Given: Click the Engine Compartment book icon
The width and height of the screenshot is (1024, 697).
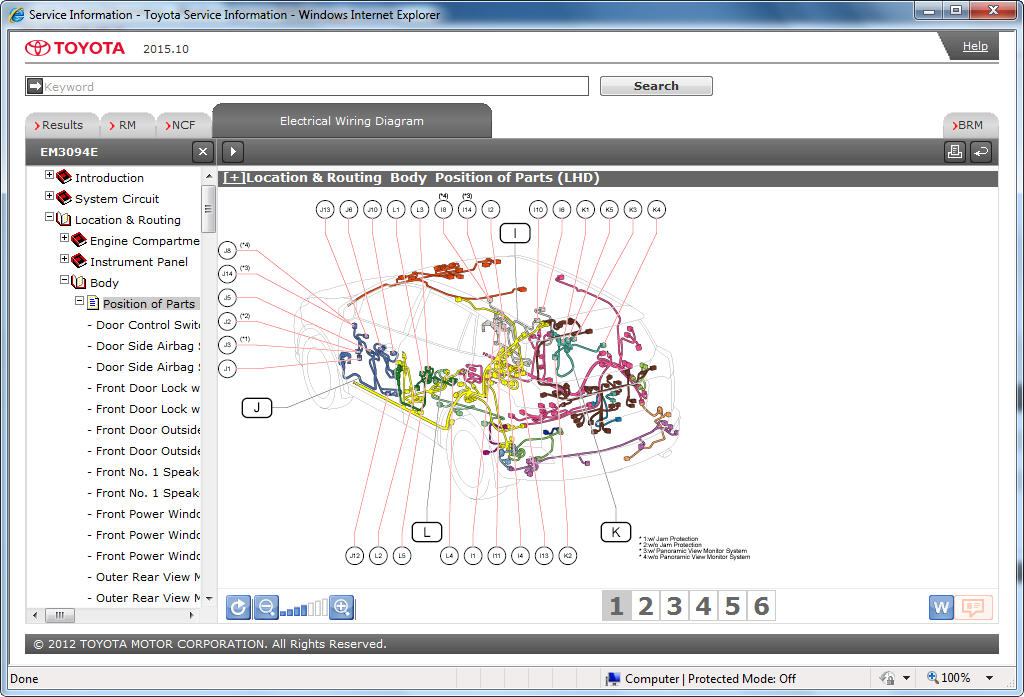Looking at the screenshot, I should (x=79, y=240).
